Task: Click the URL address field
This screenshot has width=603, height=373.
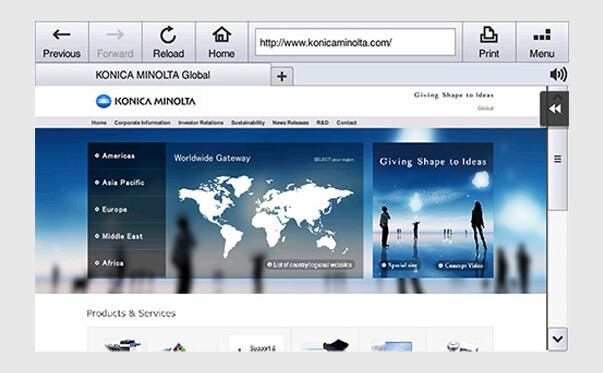Action: click(355, 42)
